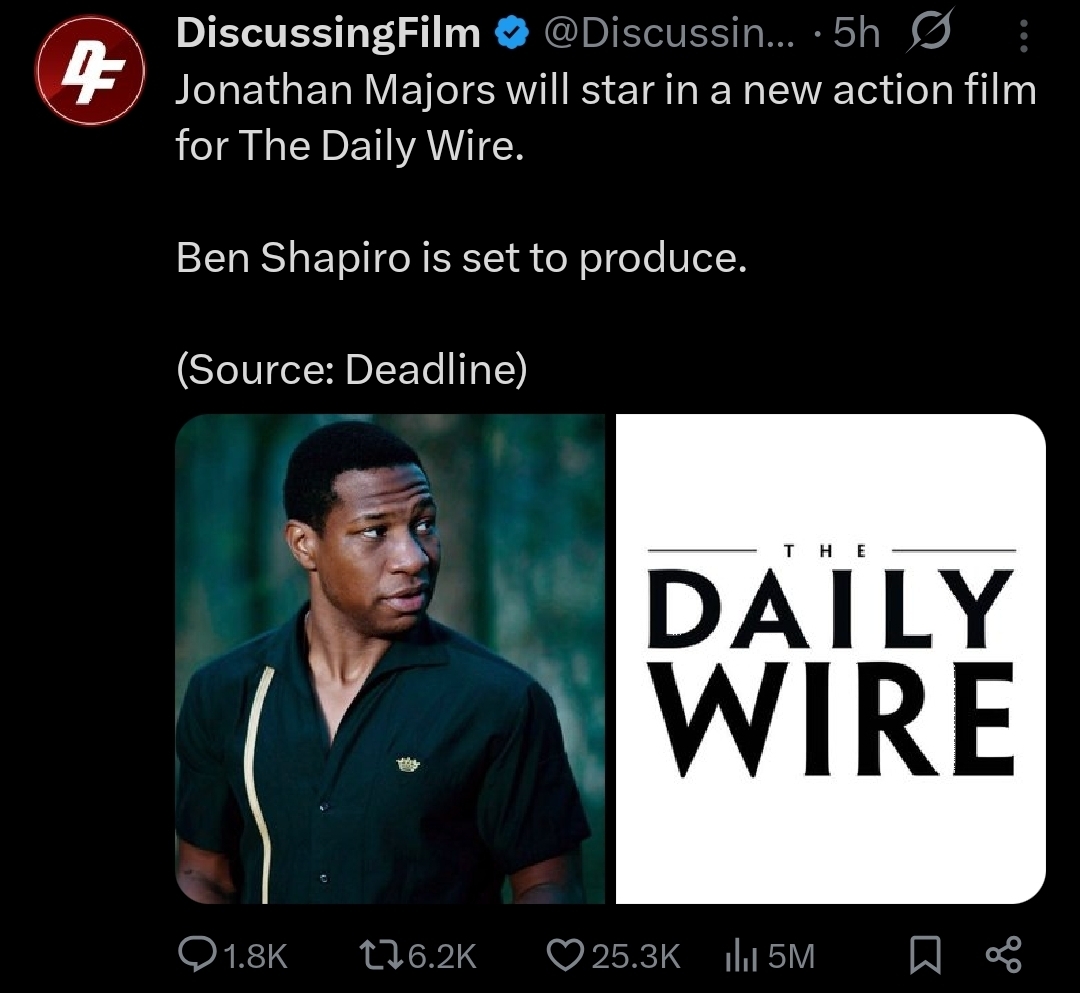
Task: Open the 5h timestamp
Action: pos(856,33)
